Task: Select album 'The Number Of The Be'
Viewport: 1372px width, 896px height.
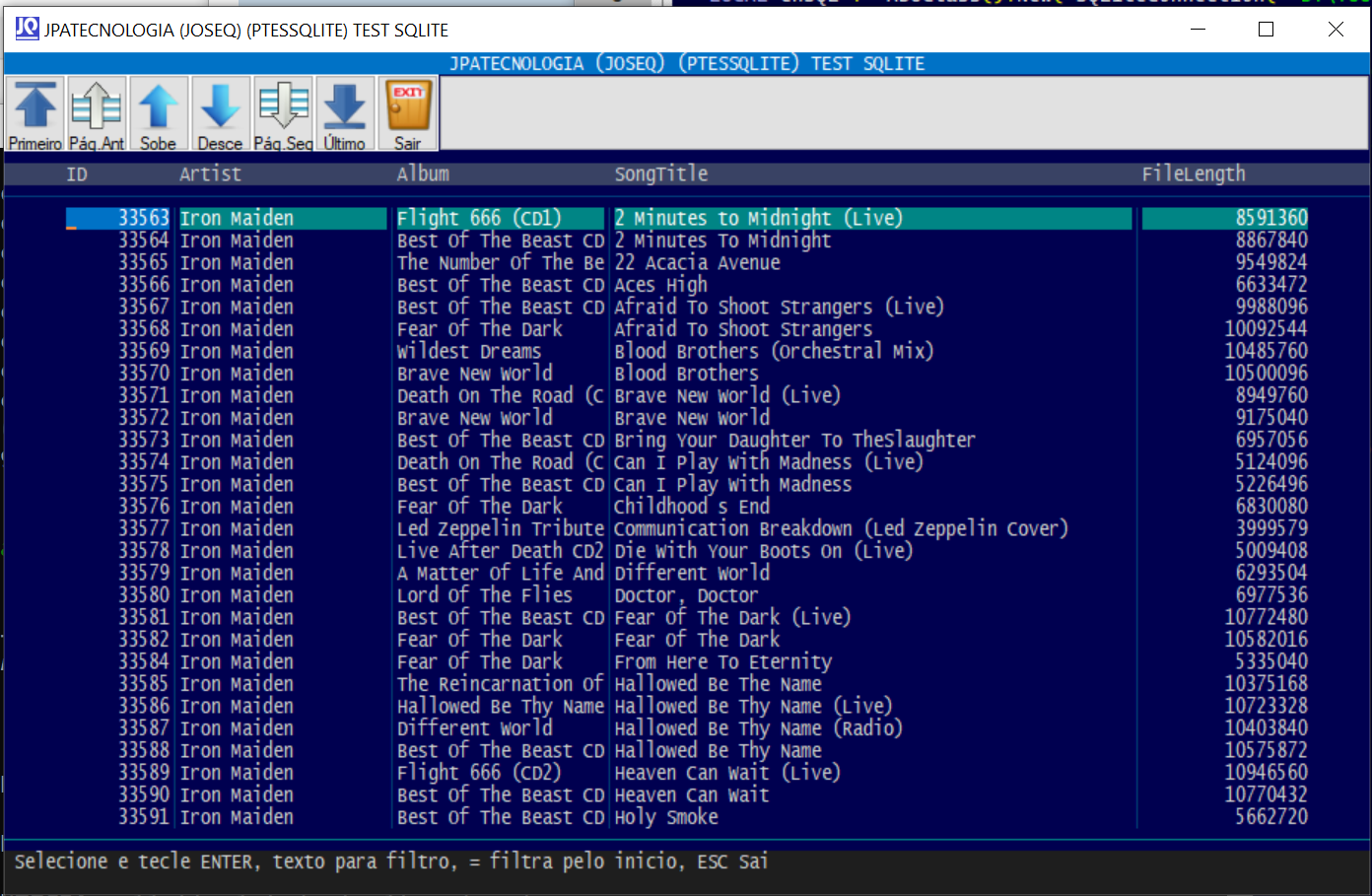Action: (501, 262)
